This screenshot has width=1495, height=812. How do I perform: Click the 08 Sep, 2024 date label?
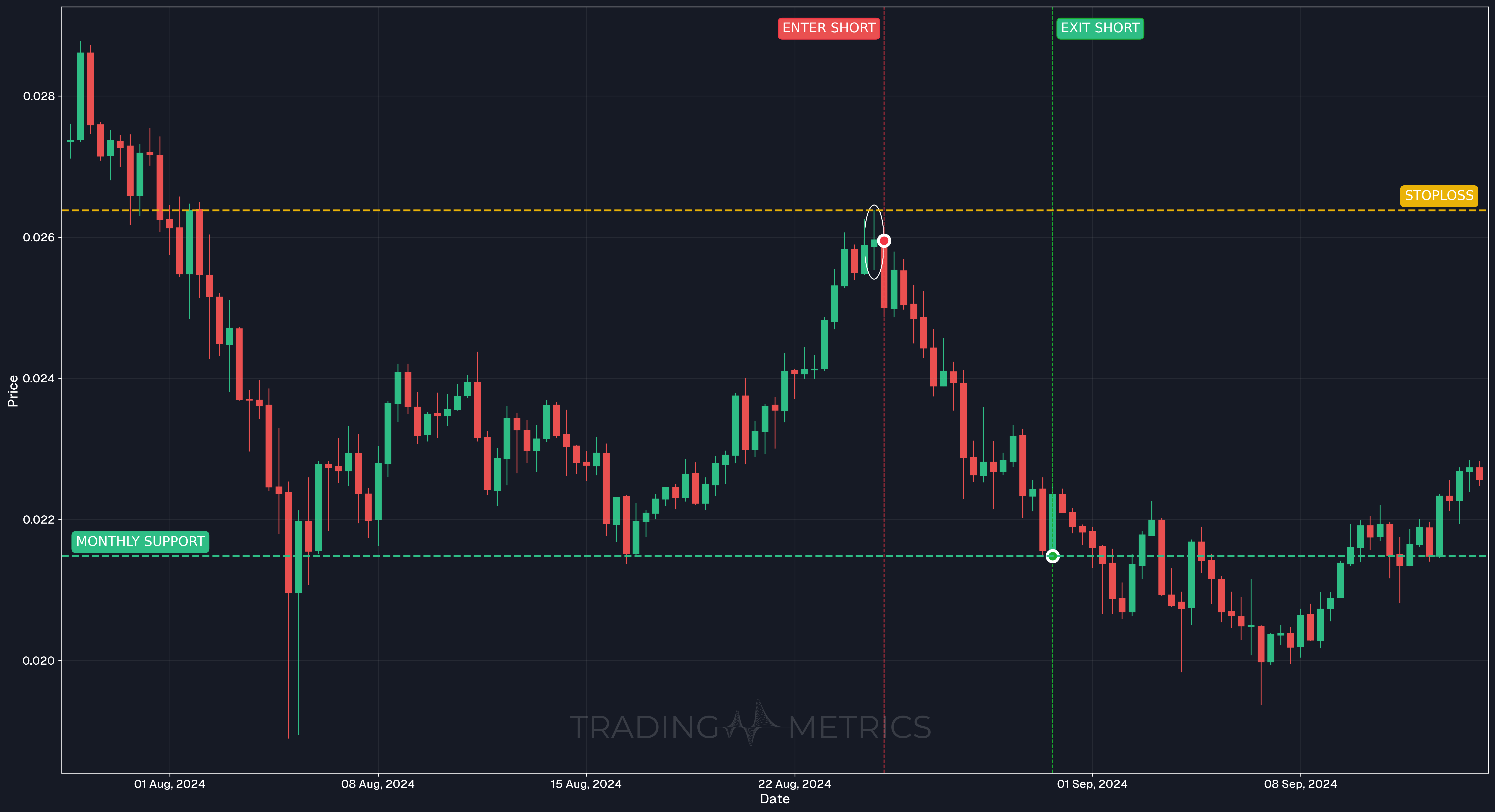coord(1301,784)
